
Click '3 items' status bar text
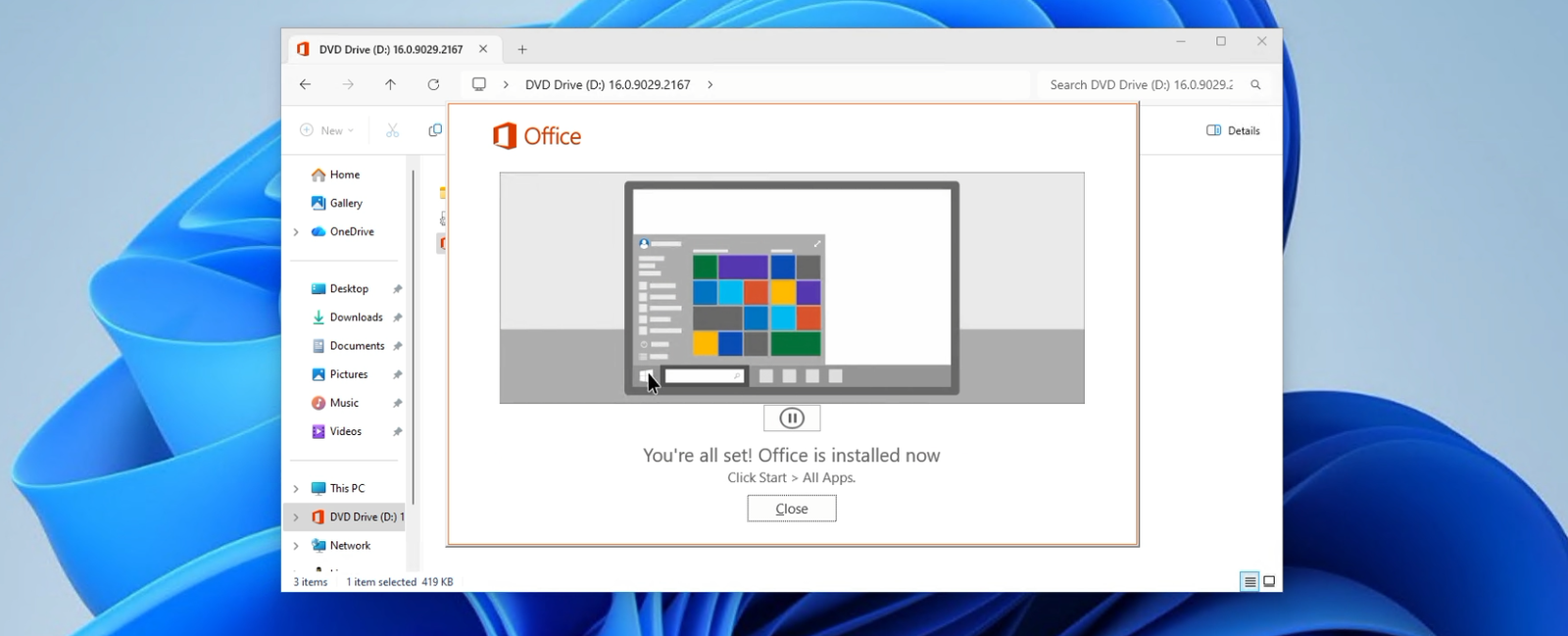[311, 582]
